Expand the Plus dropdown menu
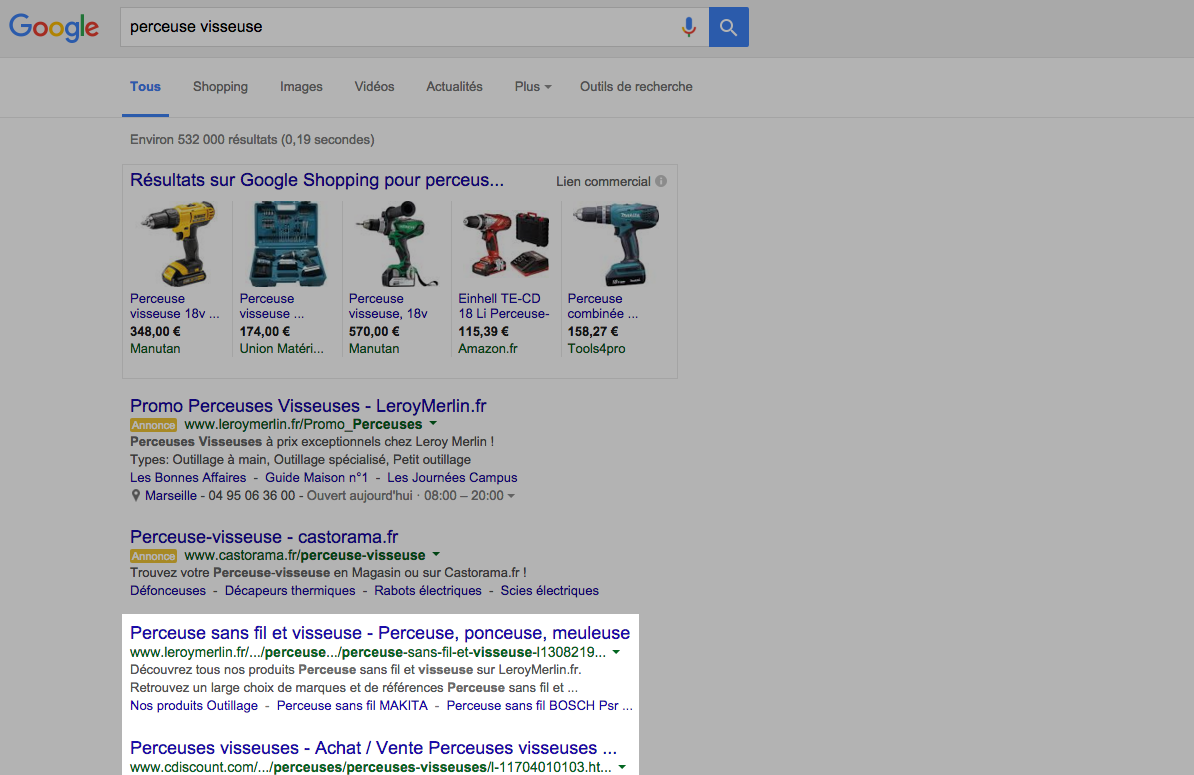The image size is (1194, 775). [x=532, y=87]
